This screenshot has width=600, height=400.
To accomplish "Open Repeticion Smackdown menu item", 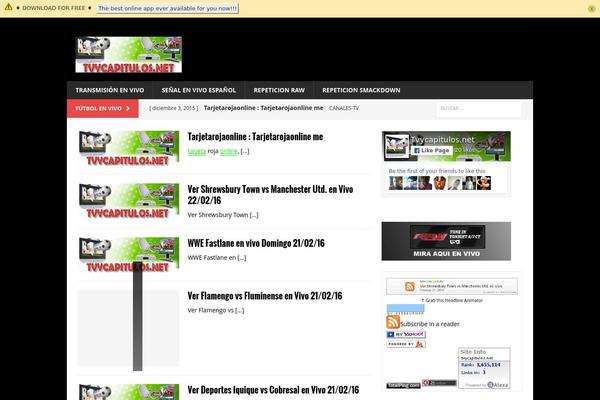I will pos(361,90).
